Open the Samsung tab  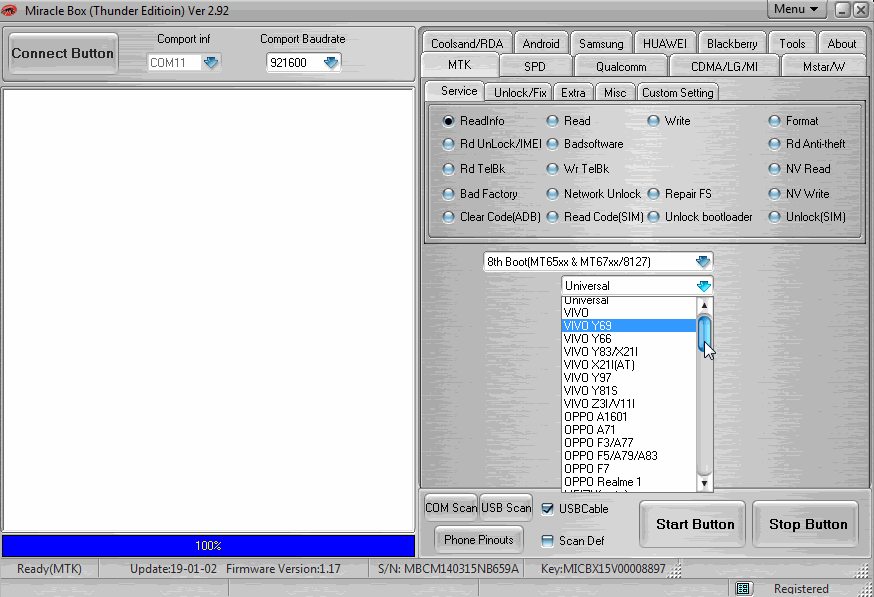pos(601,43)
